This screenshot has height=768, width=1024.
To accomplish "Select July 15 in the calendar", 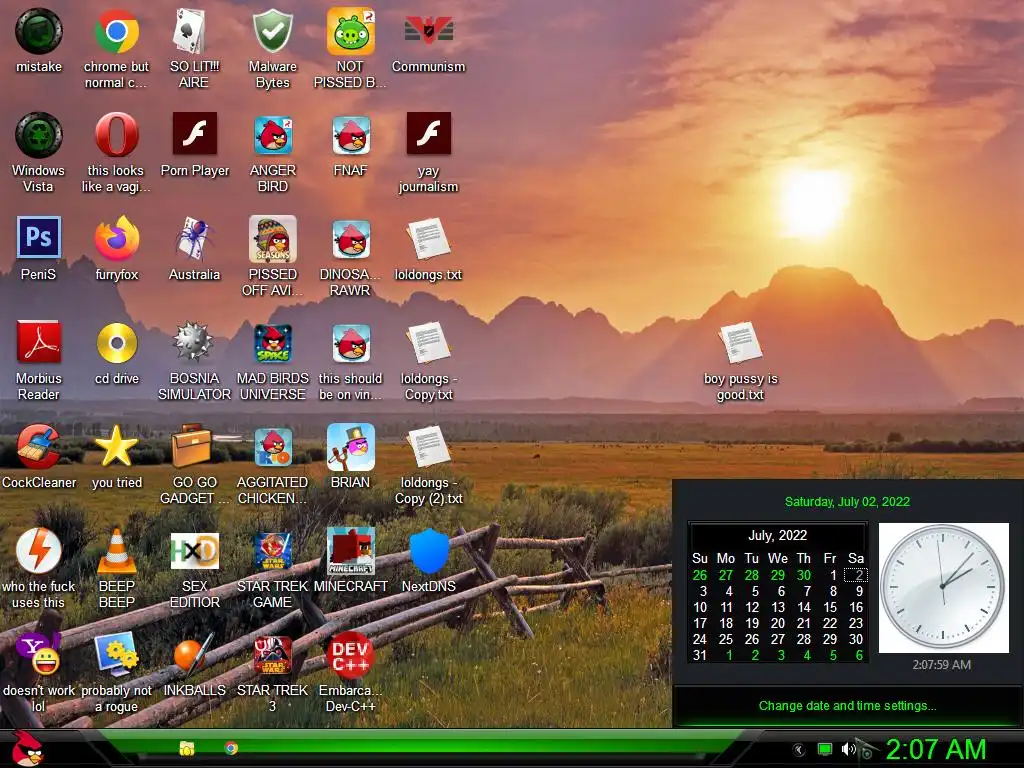I will (x=829, y=607).
